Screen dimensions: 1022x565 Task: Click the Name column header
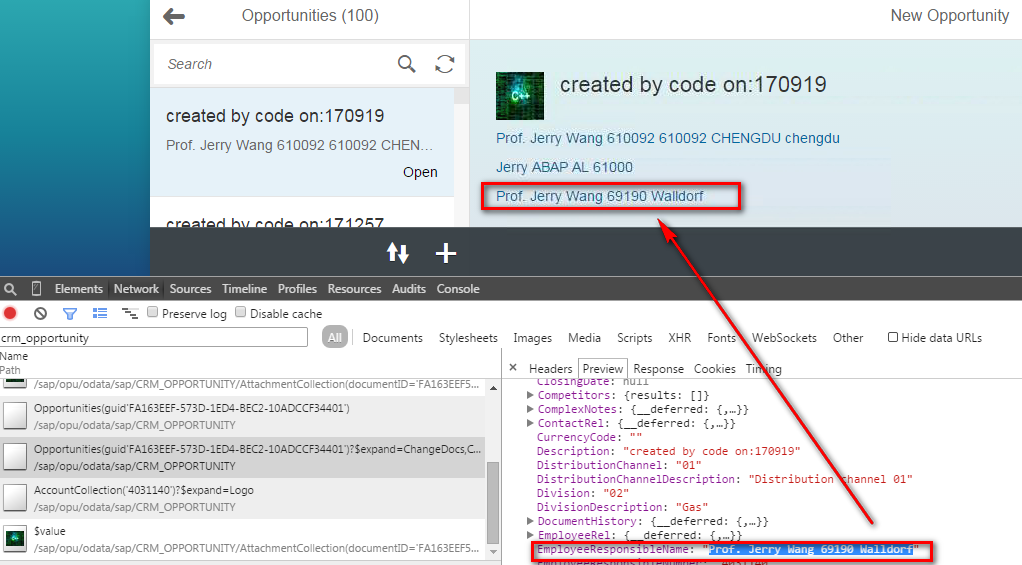[x=14, y=356]
